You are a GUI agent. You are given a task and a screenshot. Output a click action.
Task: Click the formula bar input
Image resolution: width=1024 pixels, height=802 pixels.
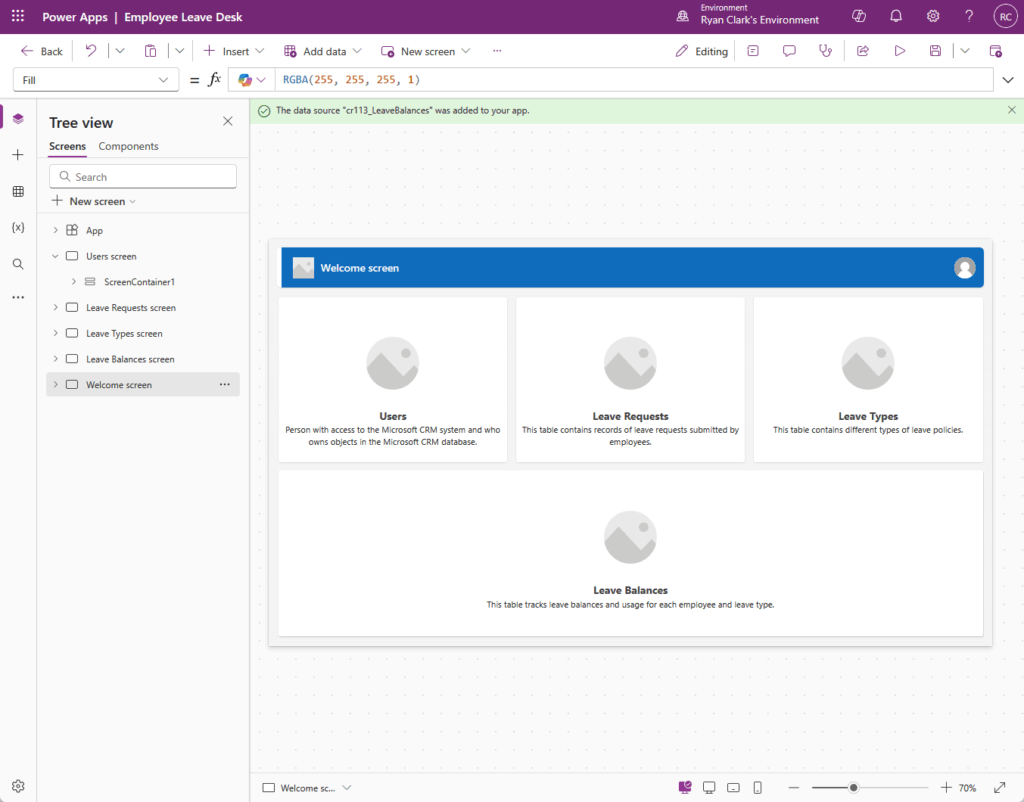633,80
